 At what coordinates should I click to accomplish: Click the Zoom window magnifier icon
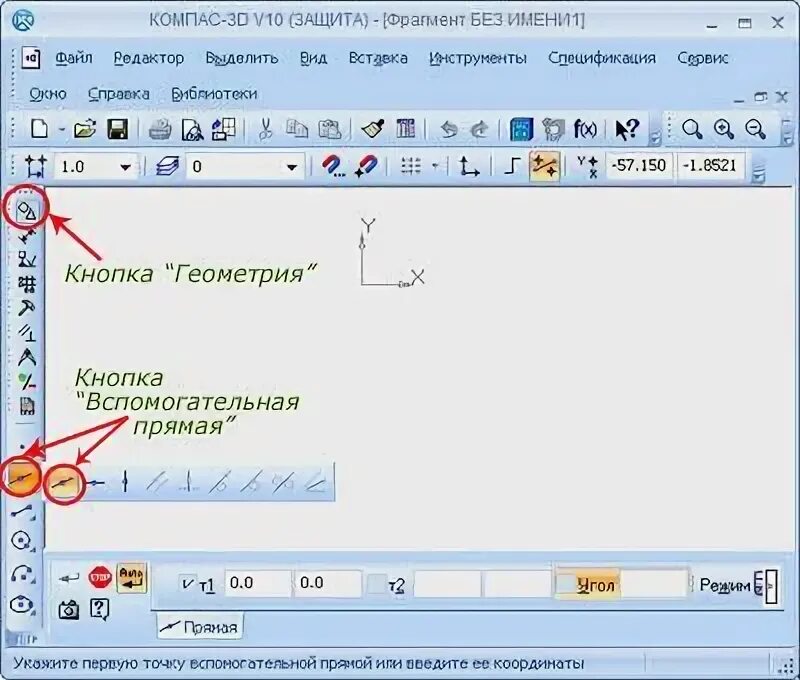[x=692, y=130]
